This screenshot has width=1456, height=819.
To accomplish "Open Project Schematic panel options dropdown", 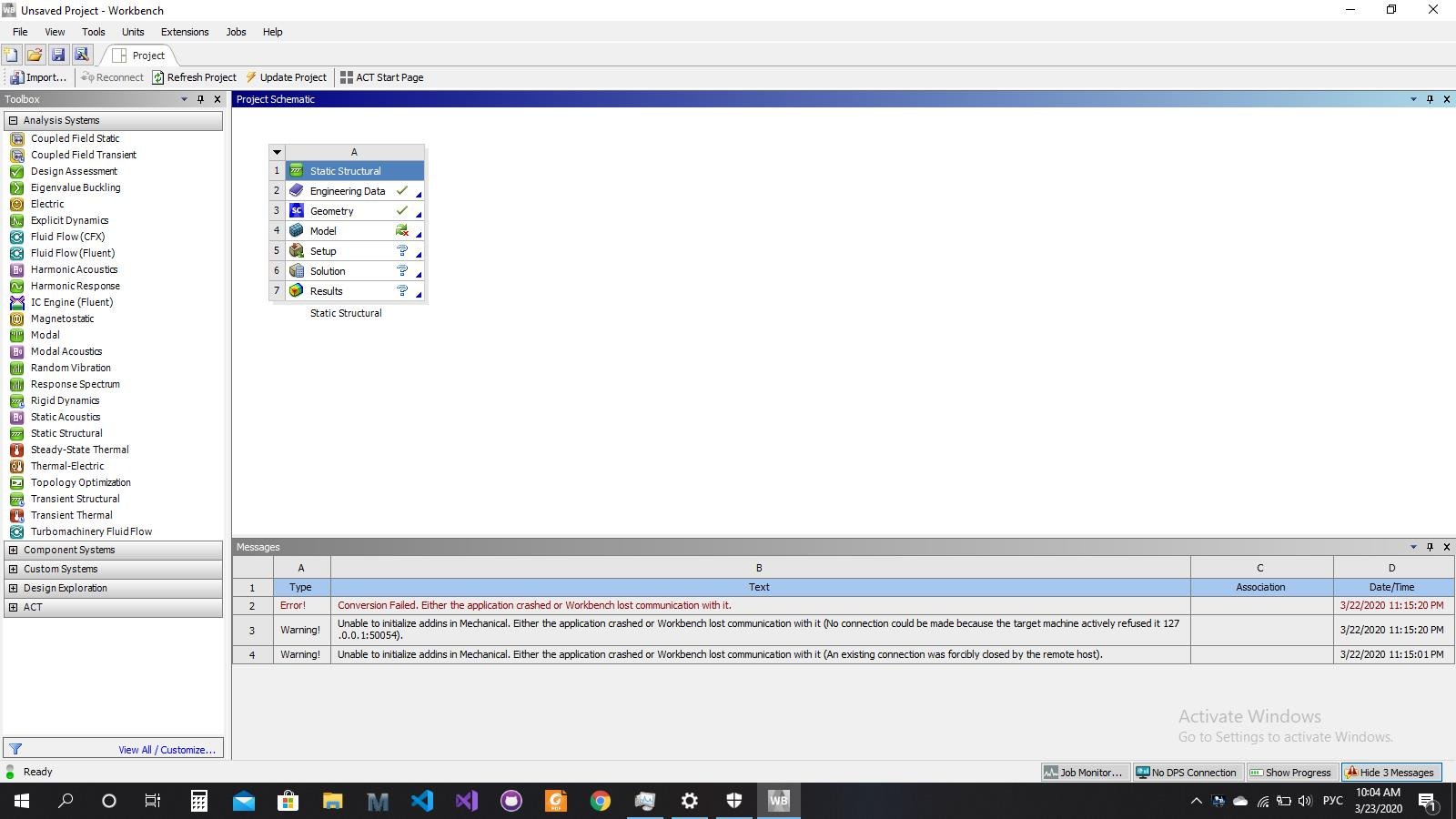I will click(1413, 99).
